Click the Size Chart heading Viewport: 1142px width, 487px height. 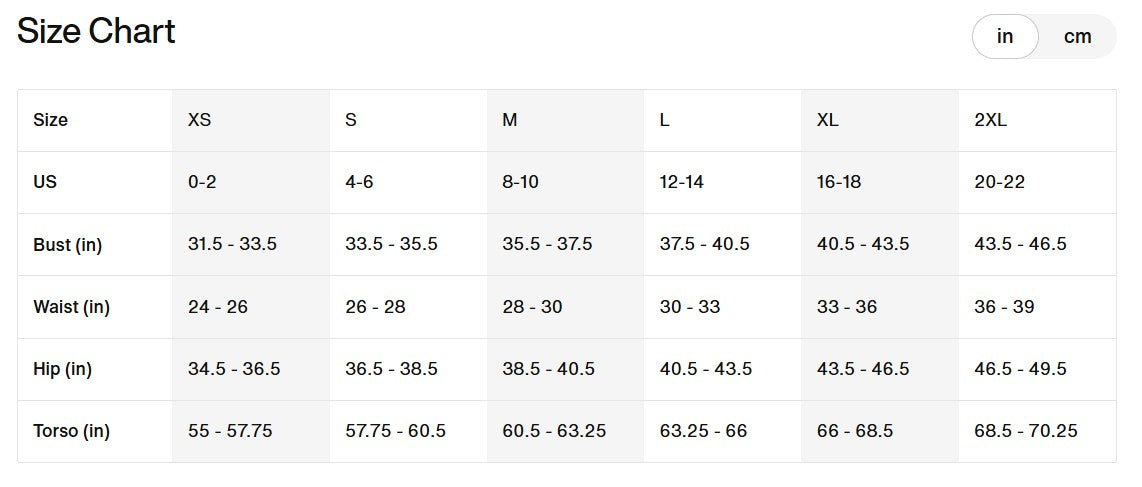96,32
